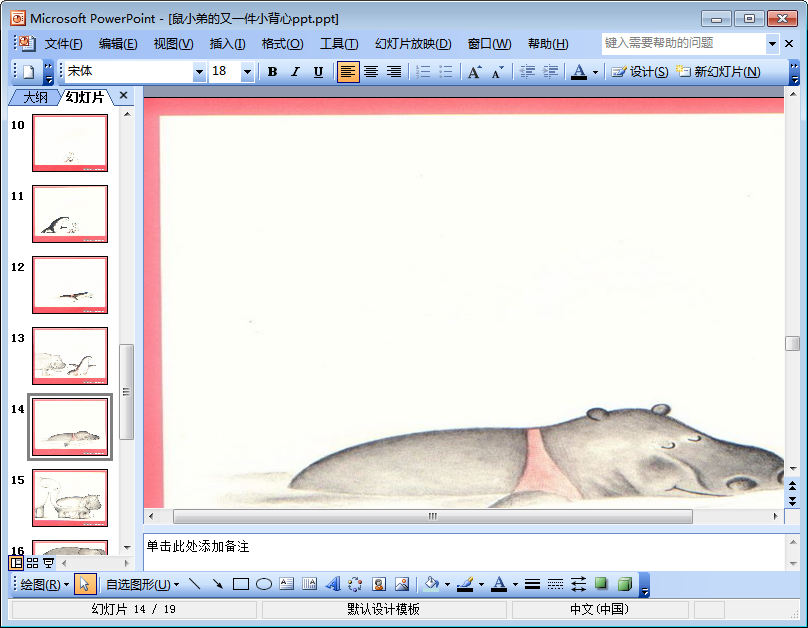808x628 pixels.
Task: Click the Increase Font Size icon
Action: pyautogui.click(x=474, y=72)
